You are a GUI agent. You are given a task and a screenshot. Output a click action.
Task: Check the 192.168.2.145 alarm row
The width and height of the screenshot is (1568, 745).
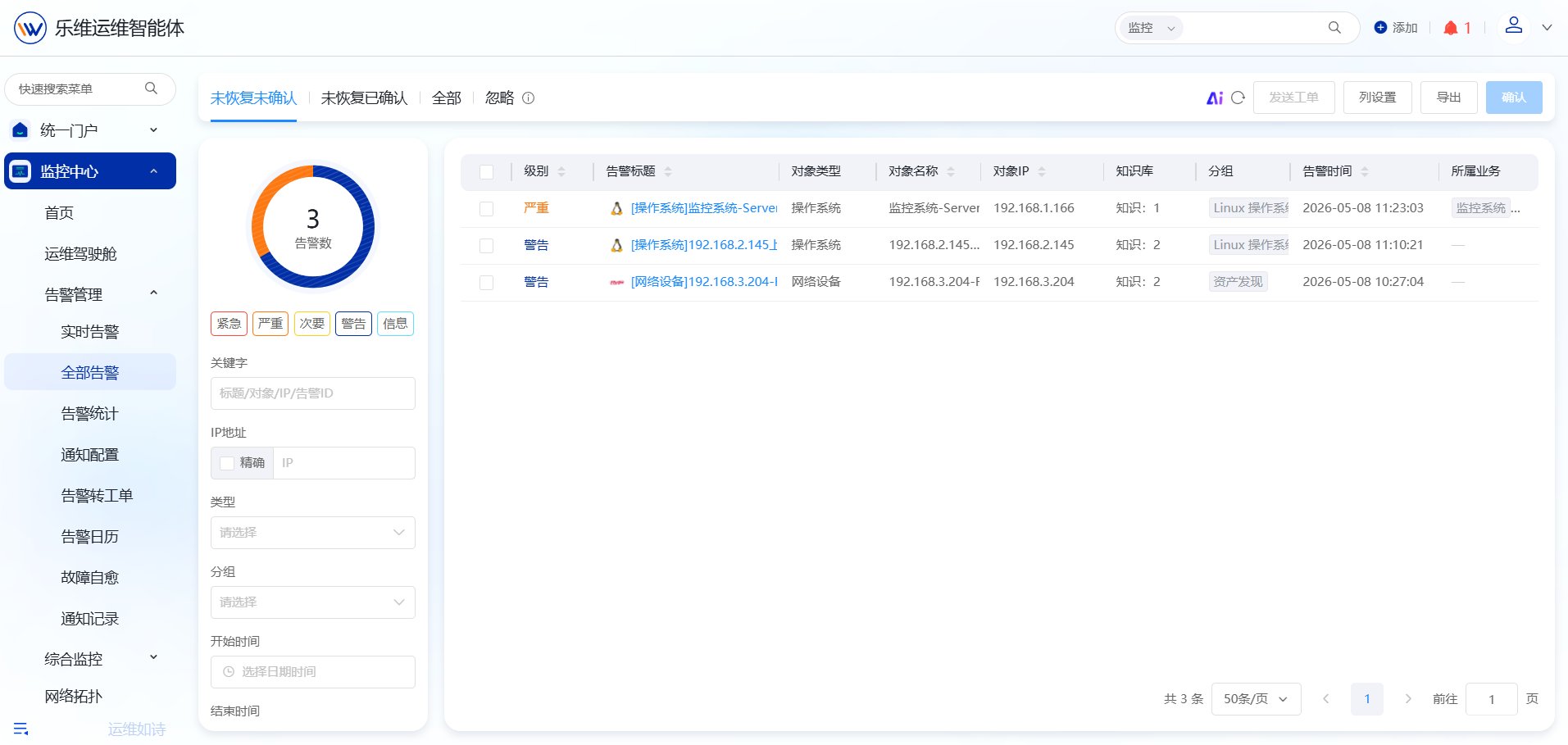click(487, 246)
